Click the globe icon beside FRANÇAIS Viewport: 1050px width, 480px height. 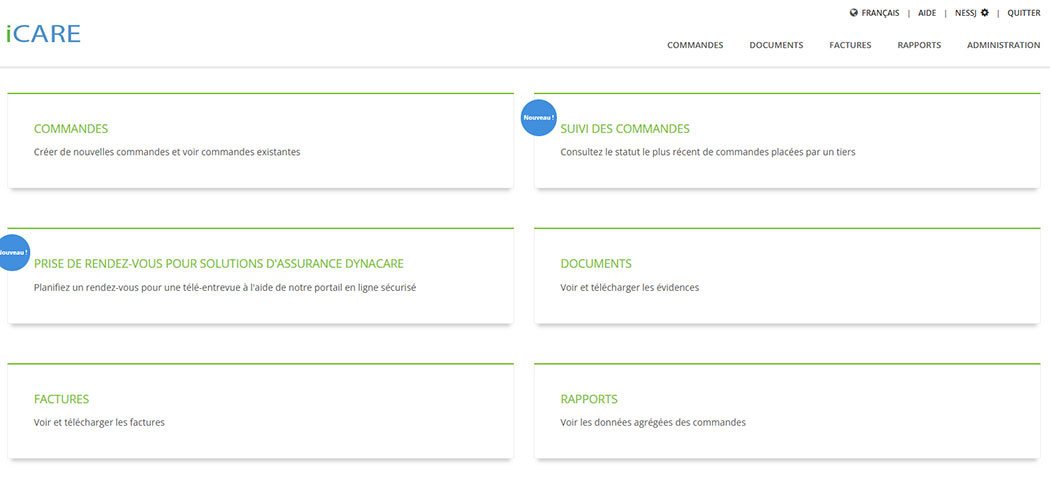click(x=853, y=13)
